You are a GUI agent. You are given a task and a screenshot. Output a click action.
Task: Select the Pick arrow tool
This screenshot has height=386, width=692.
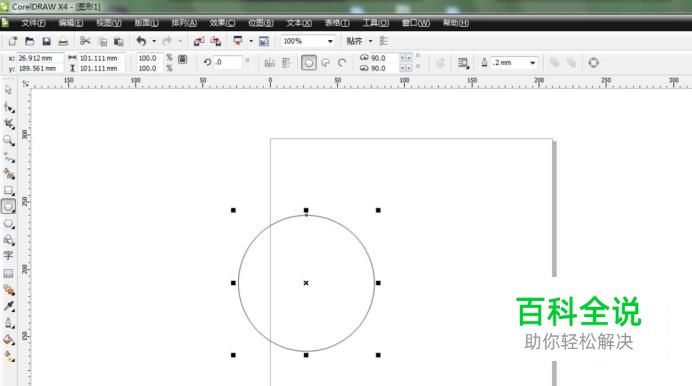click(x=8, y=90)
